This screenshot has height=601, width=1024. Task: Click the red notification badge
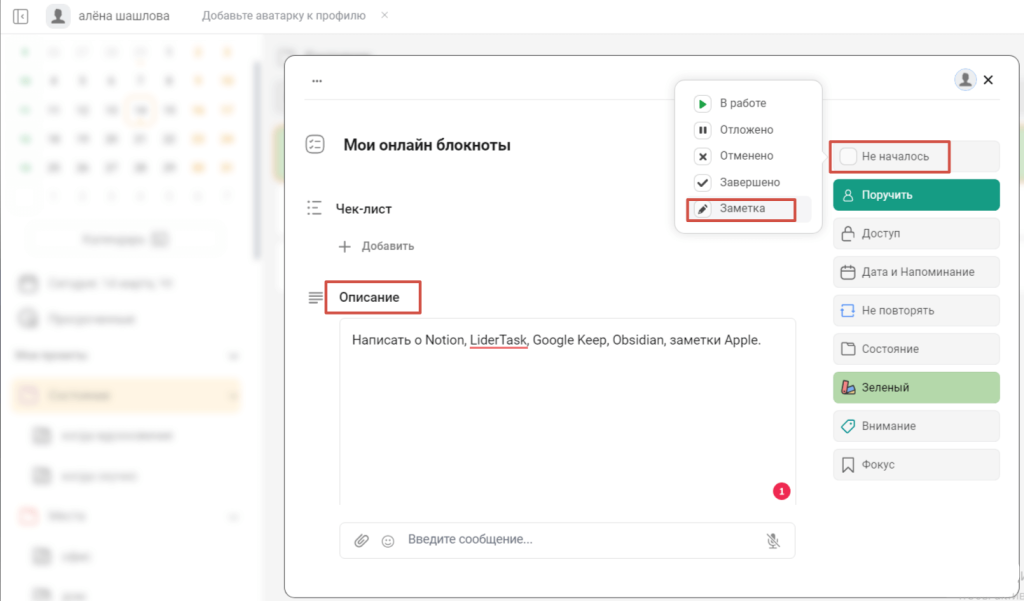click(781, 491)
